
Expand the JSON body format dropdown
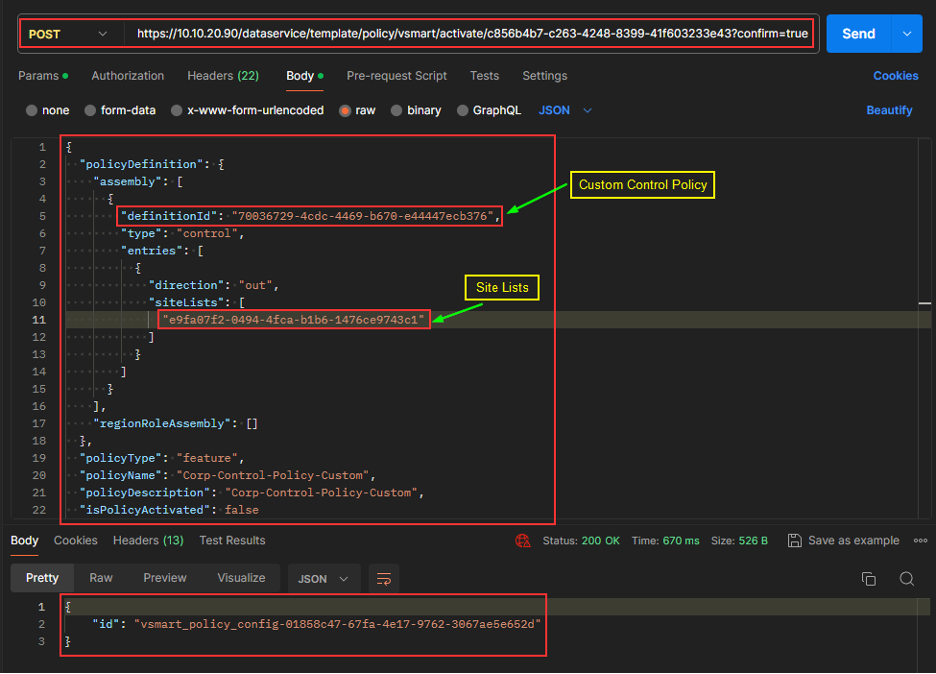click(x=566, y=111)
